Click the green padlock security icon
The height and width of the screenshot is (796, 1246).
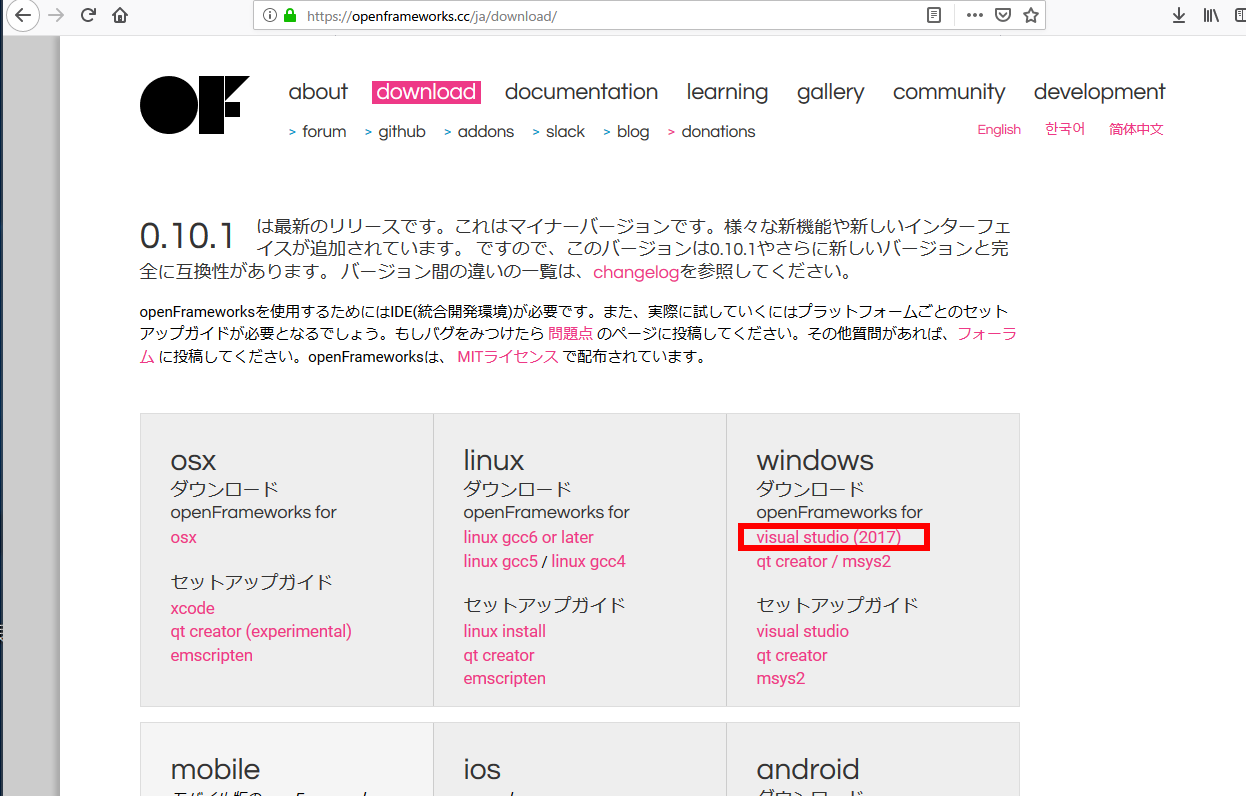tap(291, 15)
